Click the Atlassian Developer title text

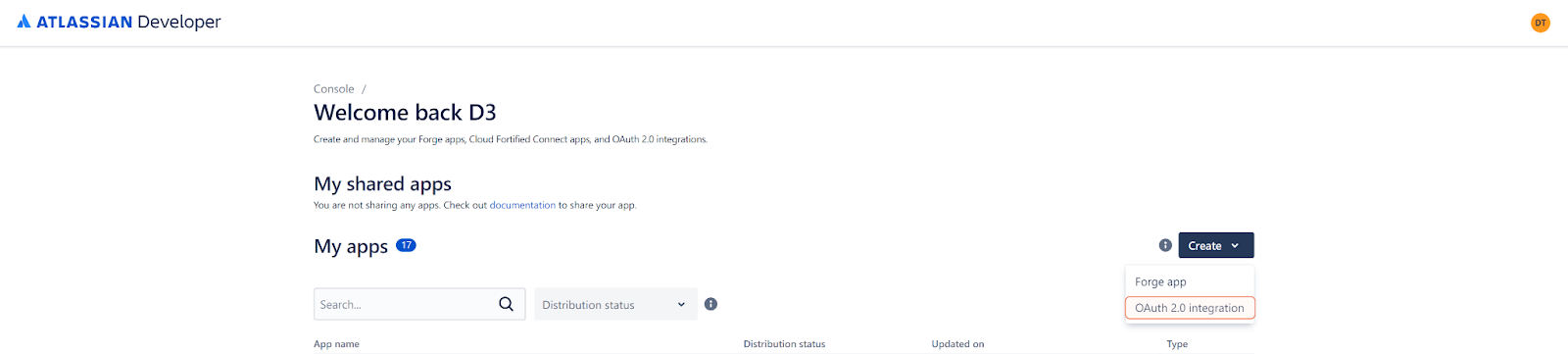pyautogui.click(x=128, y=22)
